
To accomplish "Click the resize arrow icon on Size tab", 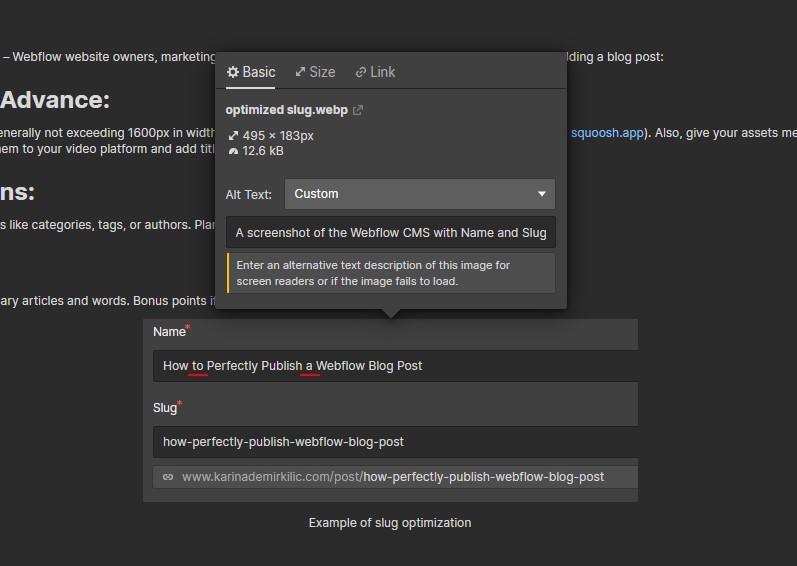I will (300, 72).
